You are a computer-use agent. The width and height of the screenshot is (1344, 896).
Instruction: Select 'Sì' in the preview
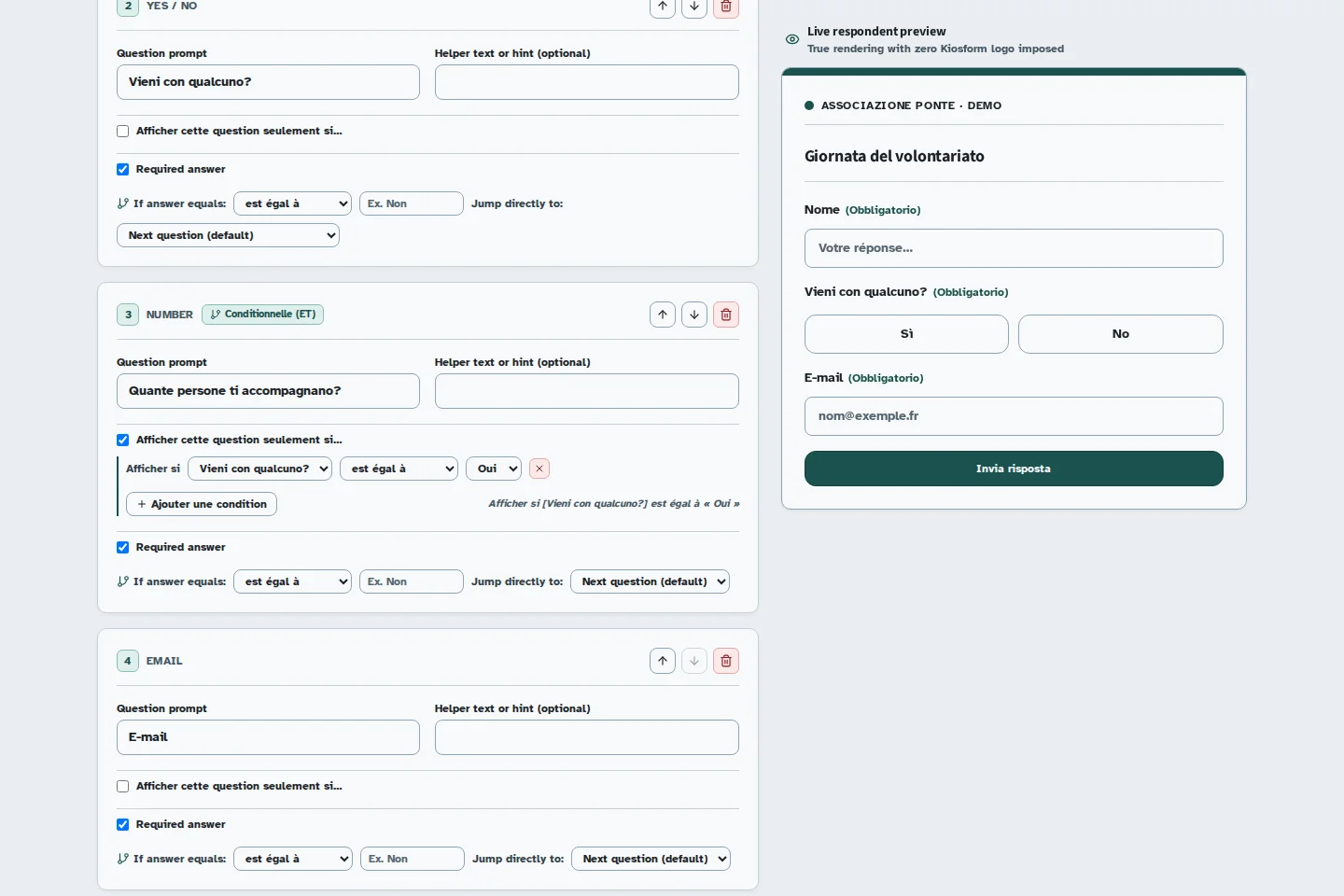(x=906, y=334)
